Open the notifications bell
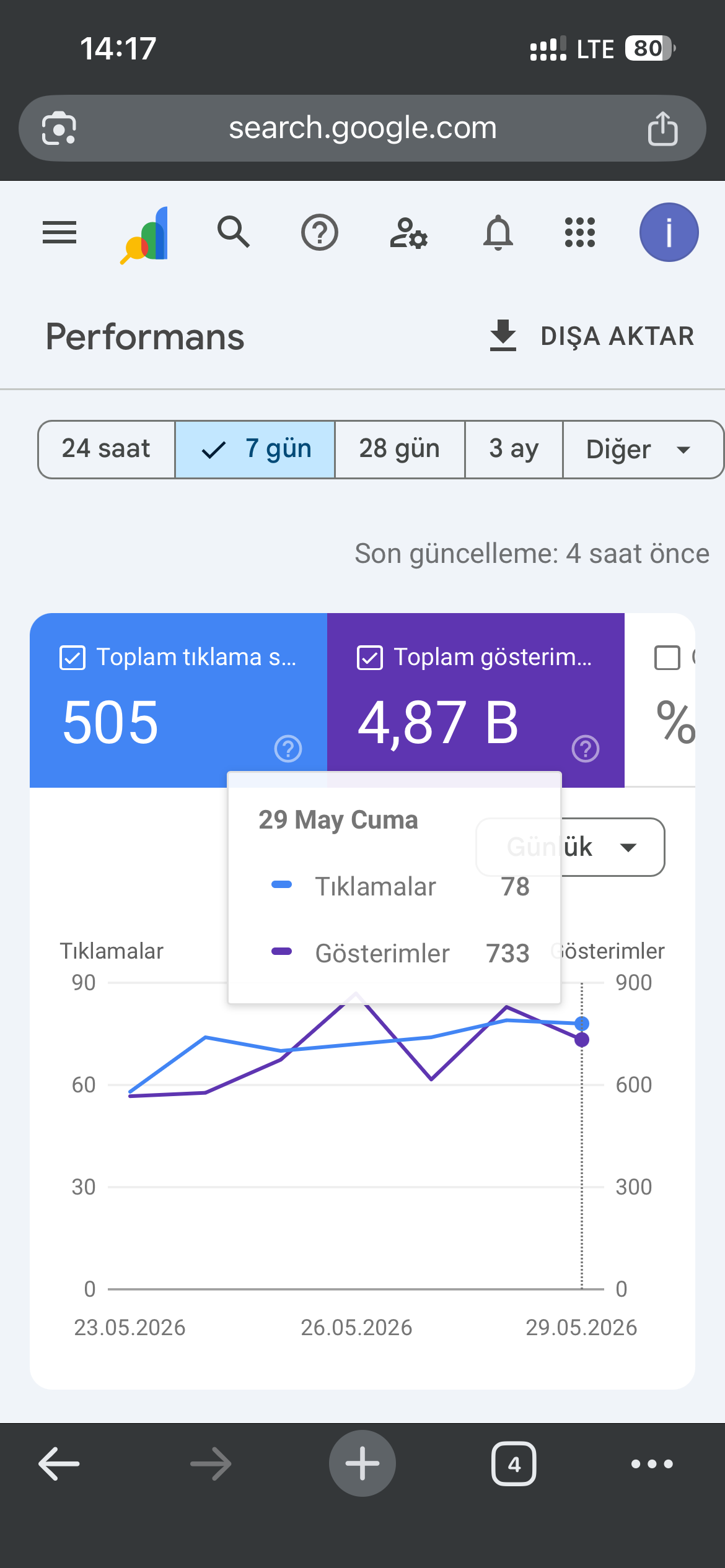This screenshot has width=725, height=1568. [x=498, y=233]
